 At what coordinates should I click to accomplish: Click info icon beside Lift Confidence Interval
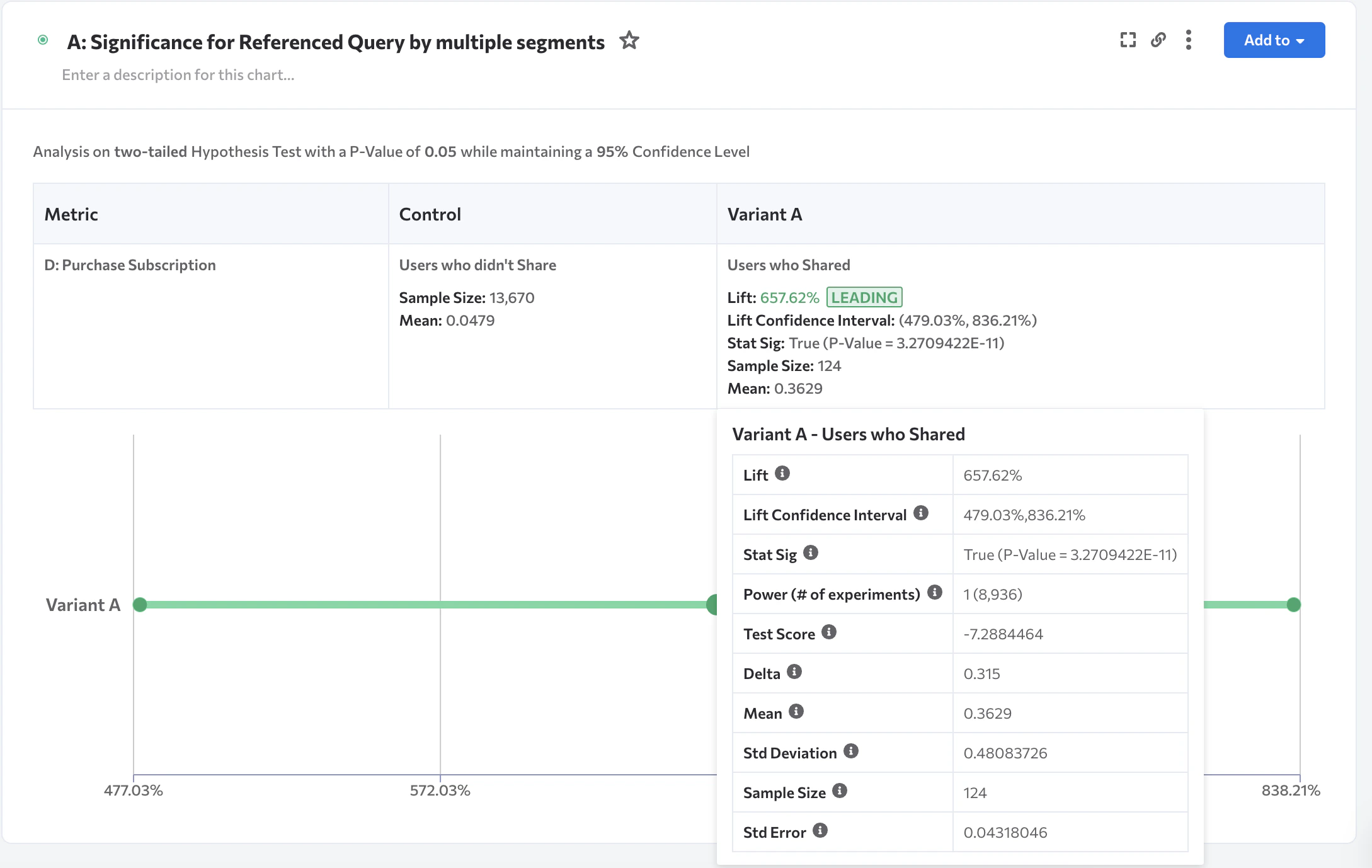pos(920,513)
